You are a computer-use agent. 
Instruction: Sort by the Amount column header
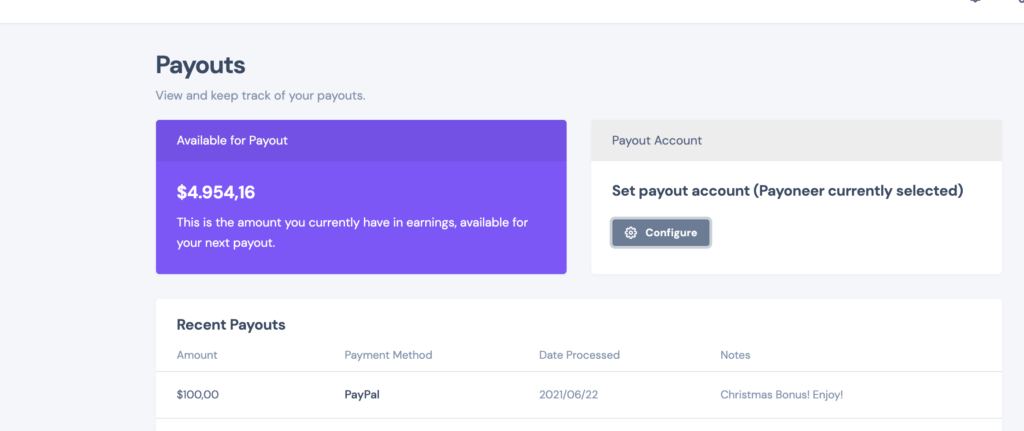tap(197, 355)
